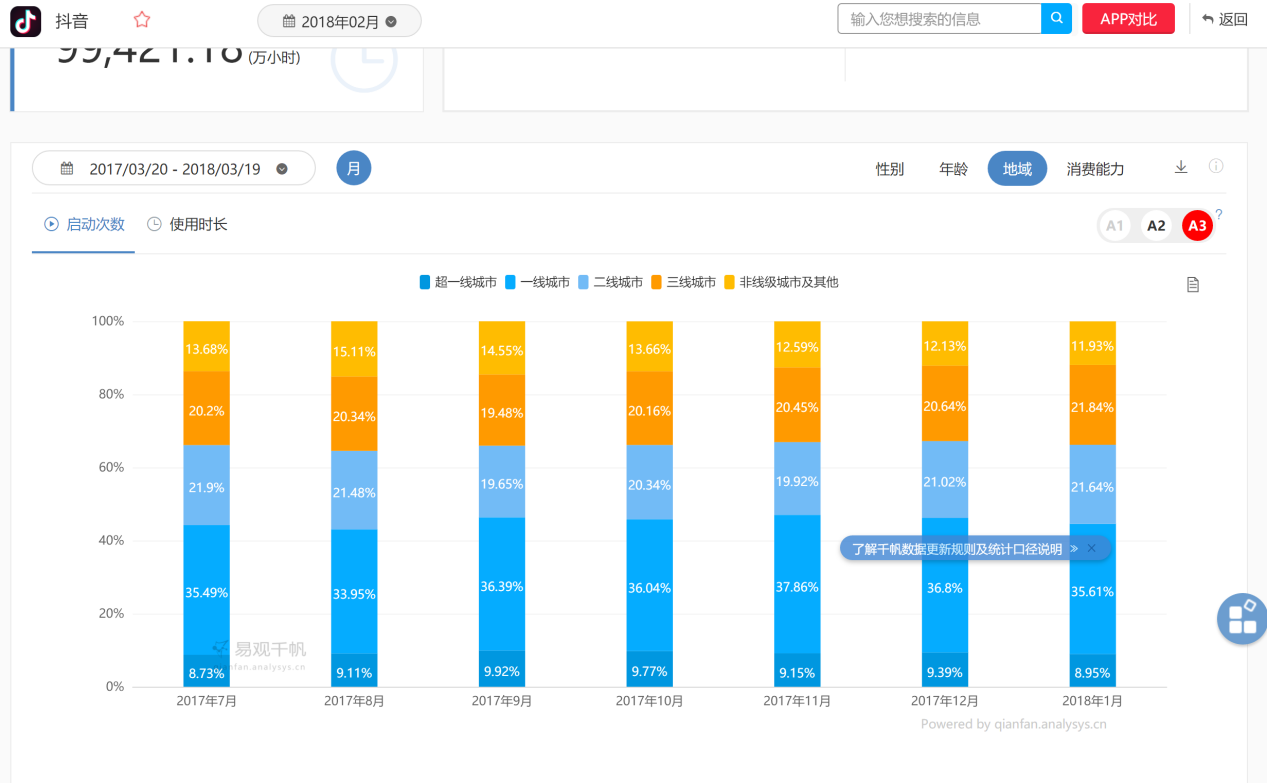The image size is (1267, 783).
Task: Click the help question mark near A3
Action: (x=1219, y=214)
